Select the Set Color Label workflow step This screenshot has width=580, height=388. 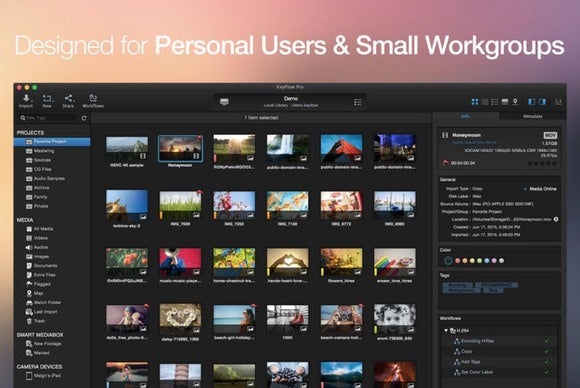[x=501, y=372]
